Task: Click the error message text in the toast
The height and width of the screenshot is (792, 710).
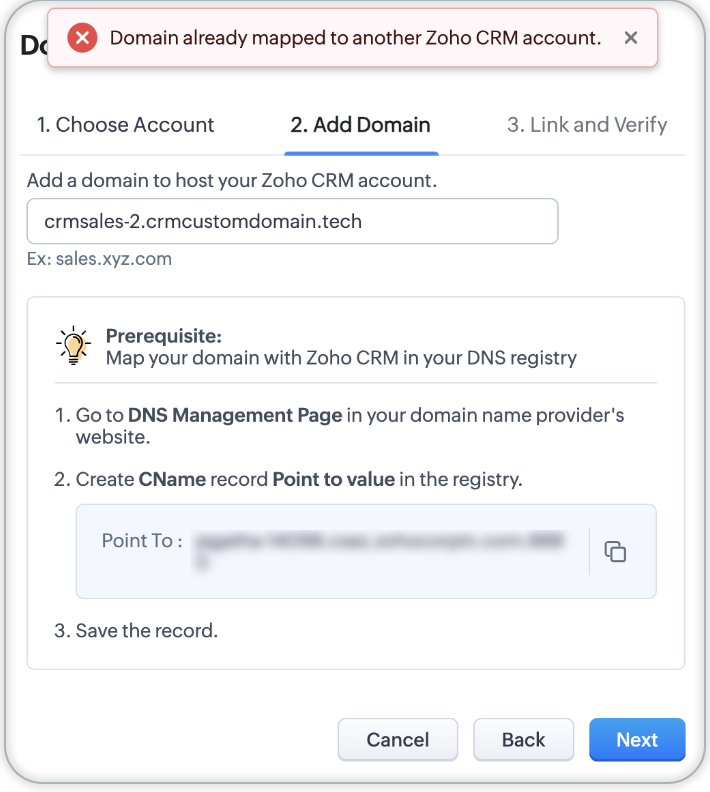Action: 355,38
